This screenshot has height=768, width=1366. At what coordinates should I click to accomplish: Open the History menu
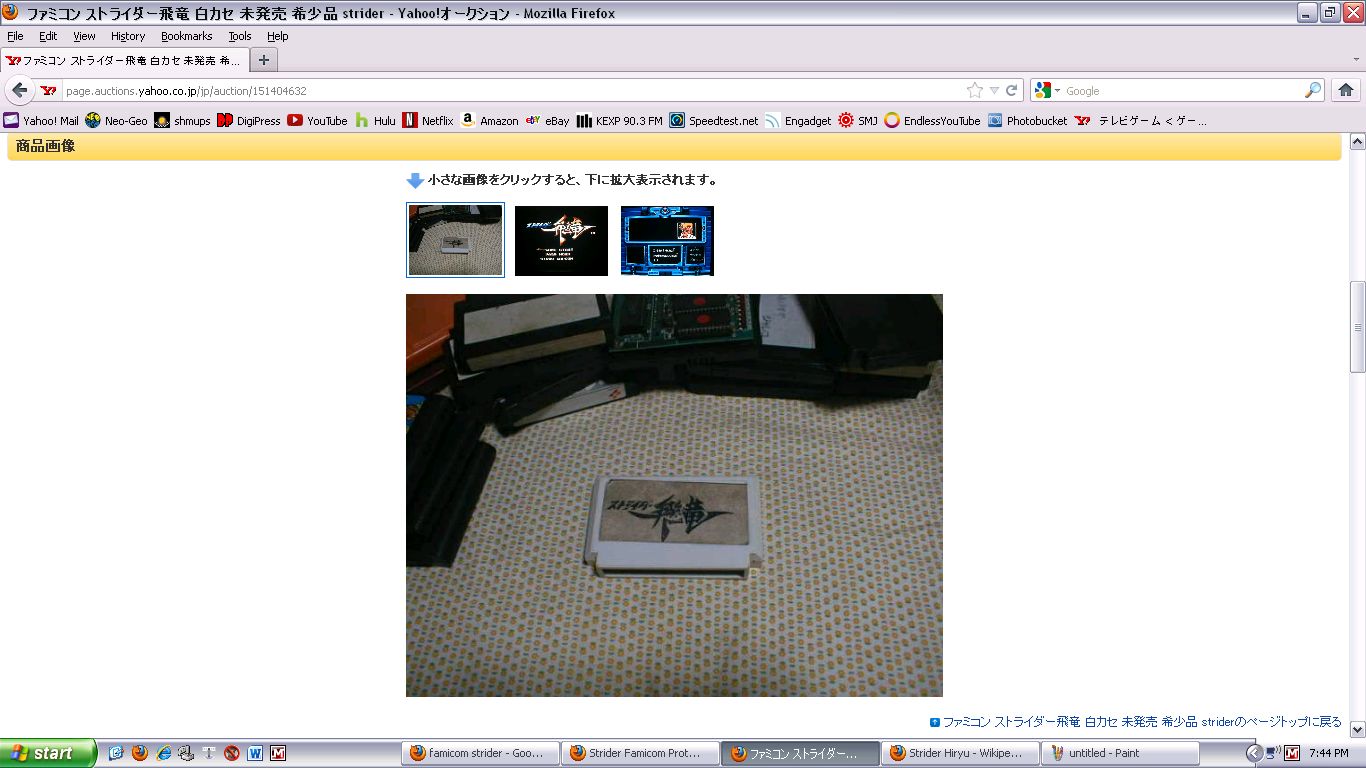pyautogui.click(x=128, y=36)
